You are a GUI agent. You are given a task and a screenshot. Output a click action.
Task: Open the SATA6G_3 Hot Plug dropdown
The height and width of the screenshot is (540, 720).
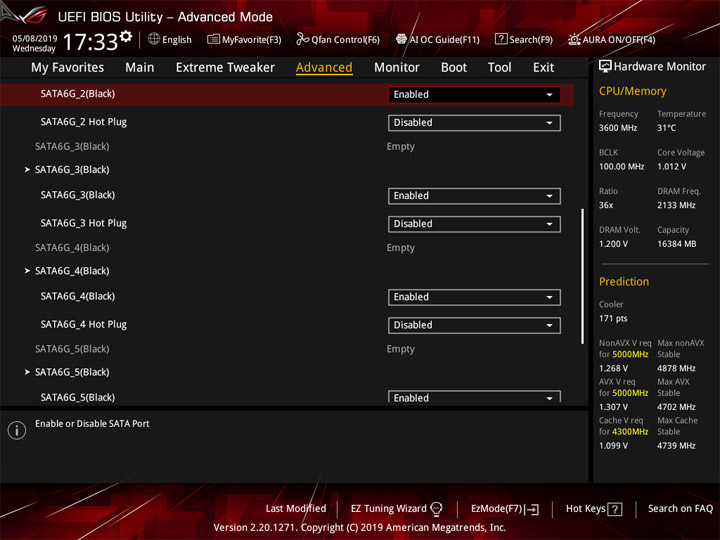[474, 224]
